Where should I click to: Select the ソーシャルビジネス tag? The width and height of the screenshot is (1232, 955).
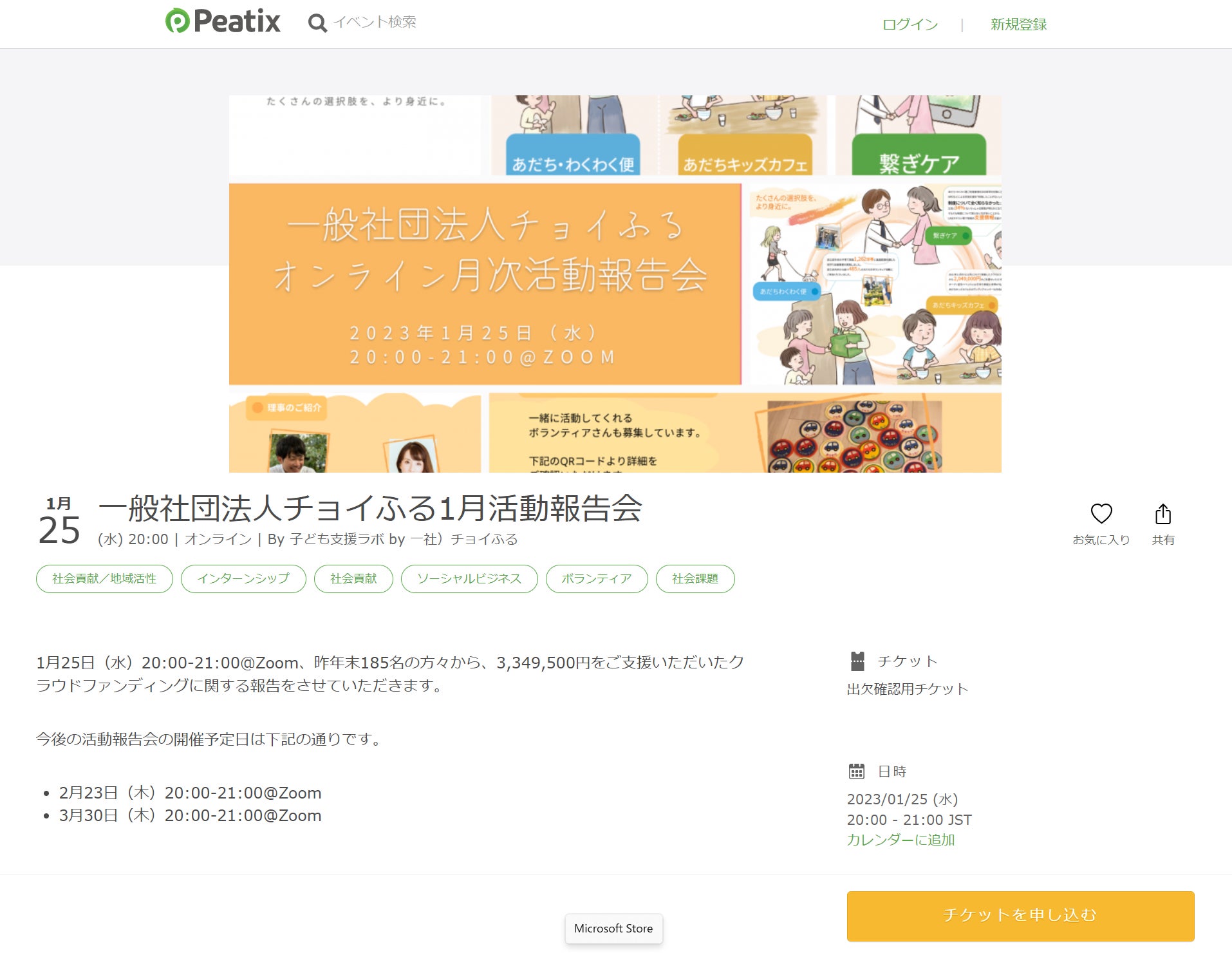coord(469,579)
